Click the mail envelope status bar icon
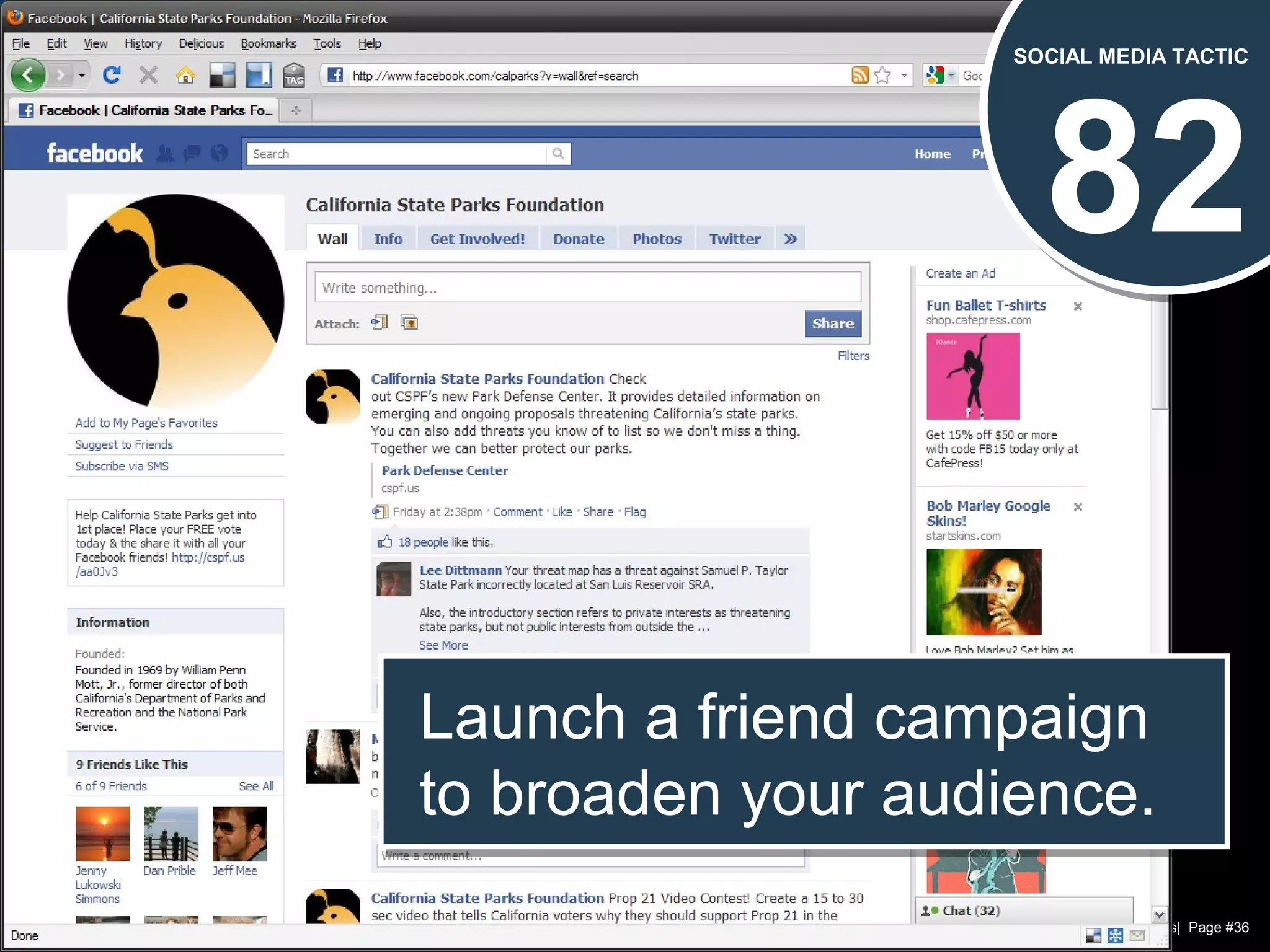 (x=1137, y=936)
